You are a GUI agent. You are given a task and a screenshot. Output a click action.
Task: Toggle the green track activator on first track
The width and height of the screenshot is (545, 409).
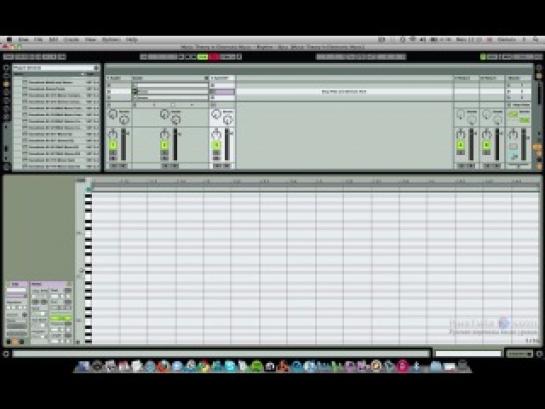[x=113, y=145]
